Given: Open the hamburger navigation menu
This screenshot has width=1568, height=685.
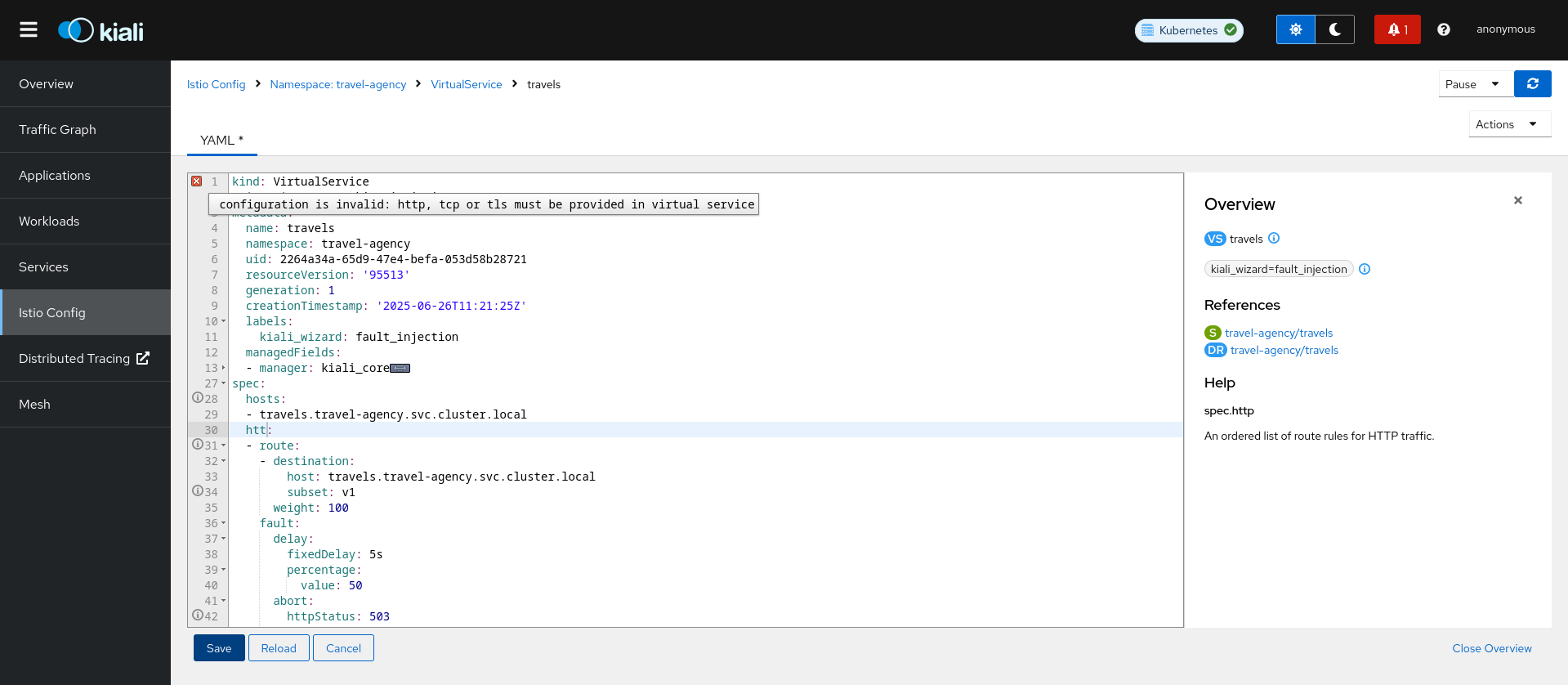Looking at the screenshot, I should (29, 29).
